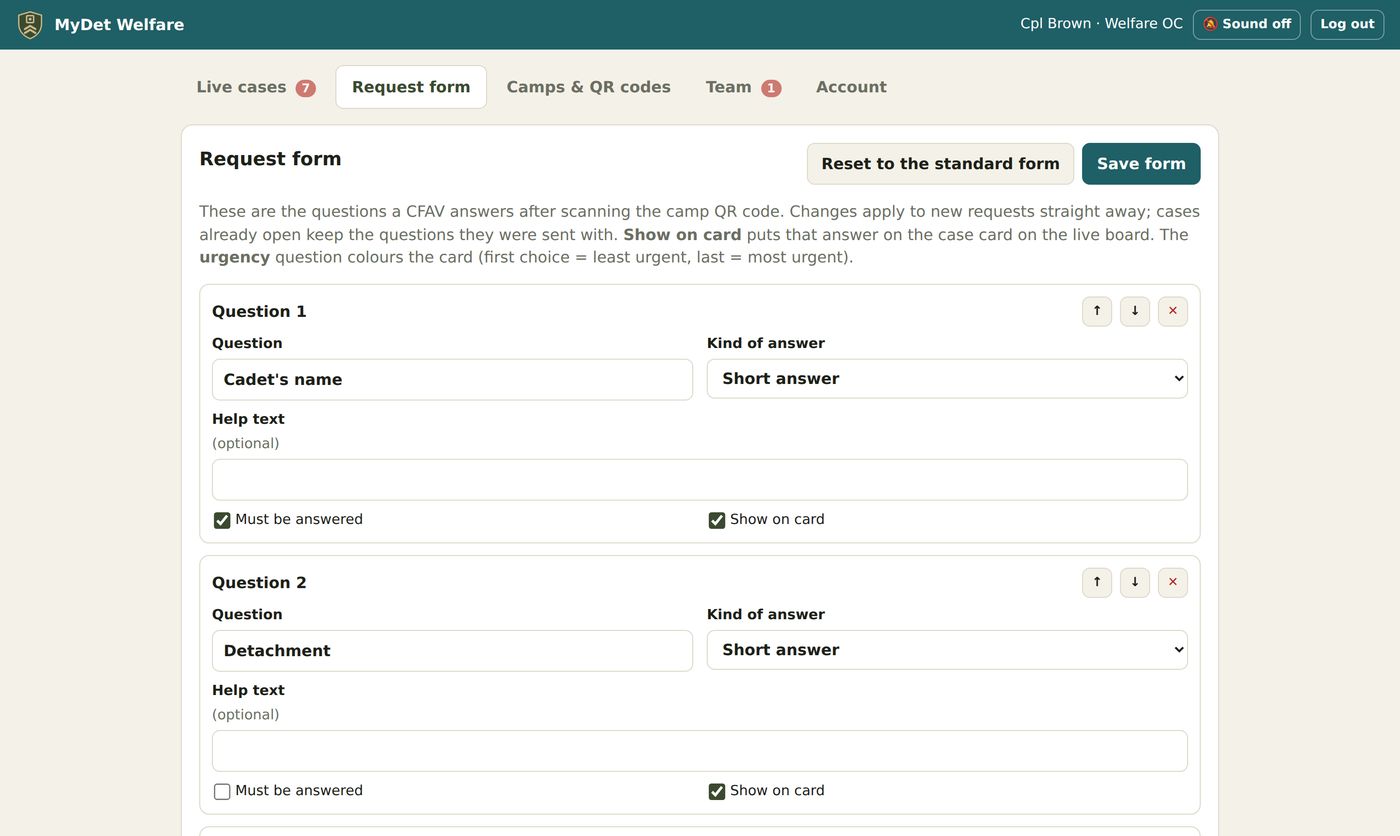1400x836 pixels.
Task: Click Save form button
Action: pos(1141,164)
